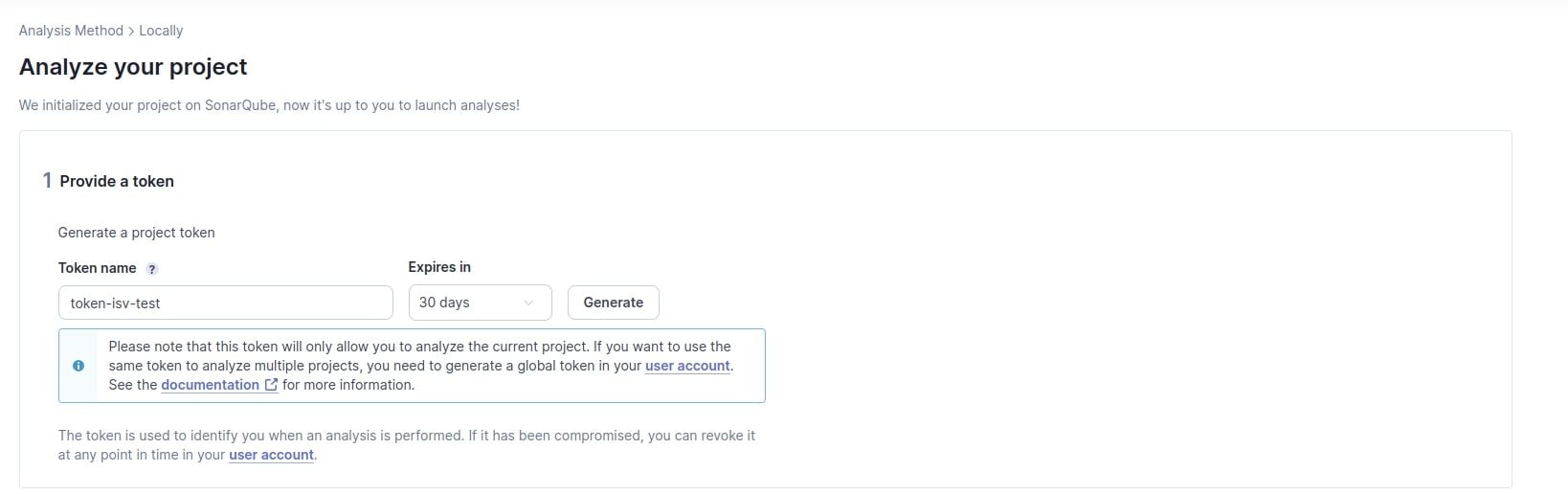Click the Provide a token heading
The height and width of the screenshot is (494, 1568).
click(117, 181)
